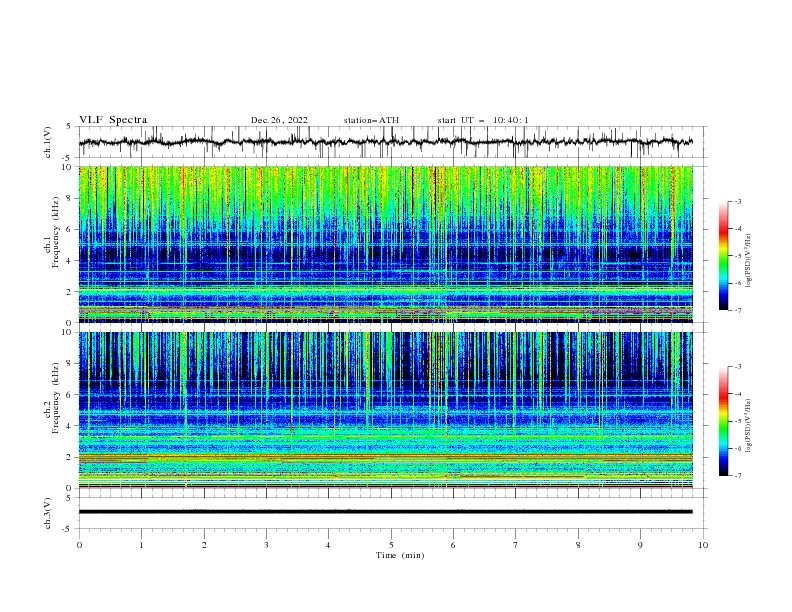Screen dimensions: 792x612
Task: Click the "5" tick on the ch.1(V) axis
Action: [x=69, y=127]
